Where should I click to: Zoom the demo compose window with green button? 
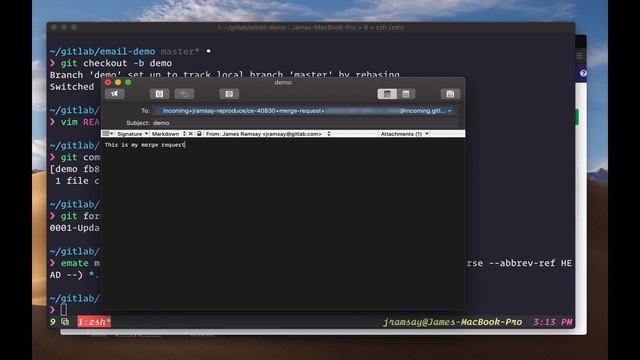point(128,82)
